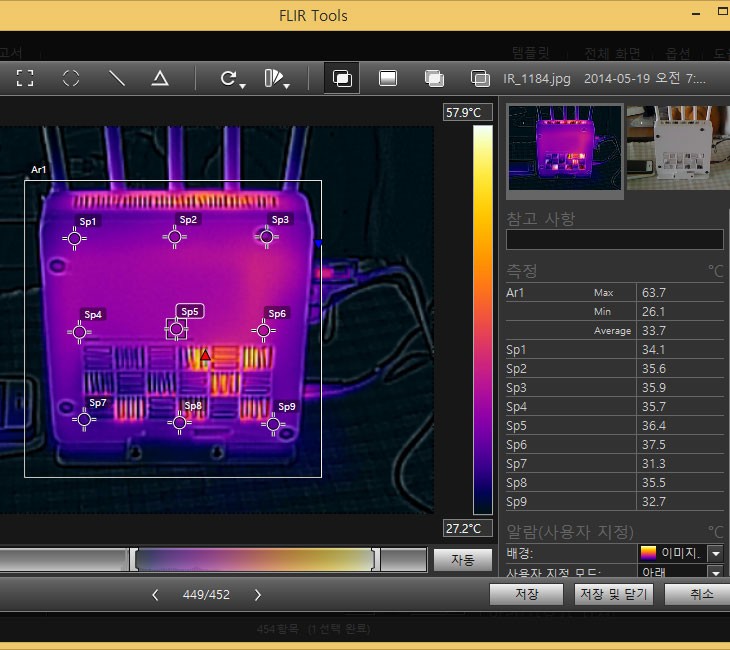Open the 템플릿 menu item

point(531,54)
